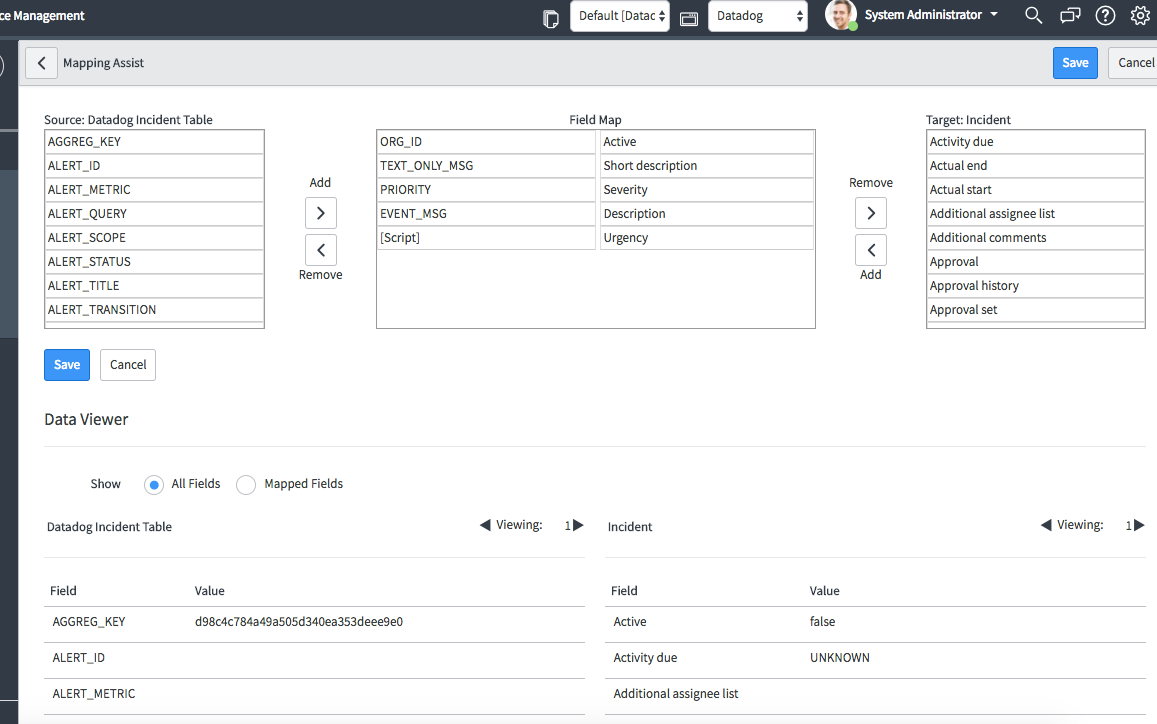
Task: Click Cancel below the Field Map
Action: click(127, 365)
